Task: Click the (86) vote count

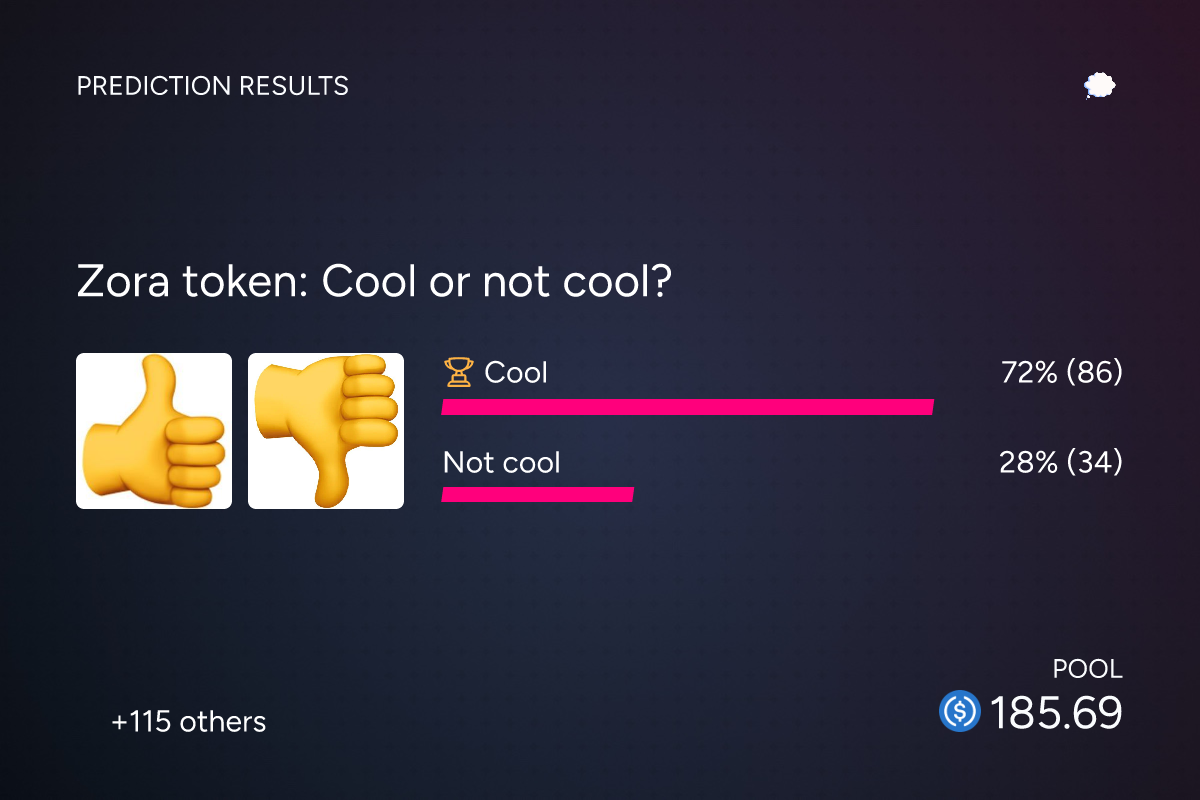Action: click(x=1095, y=373)
